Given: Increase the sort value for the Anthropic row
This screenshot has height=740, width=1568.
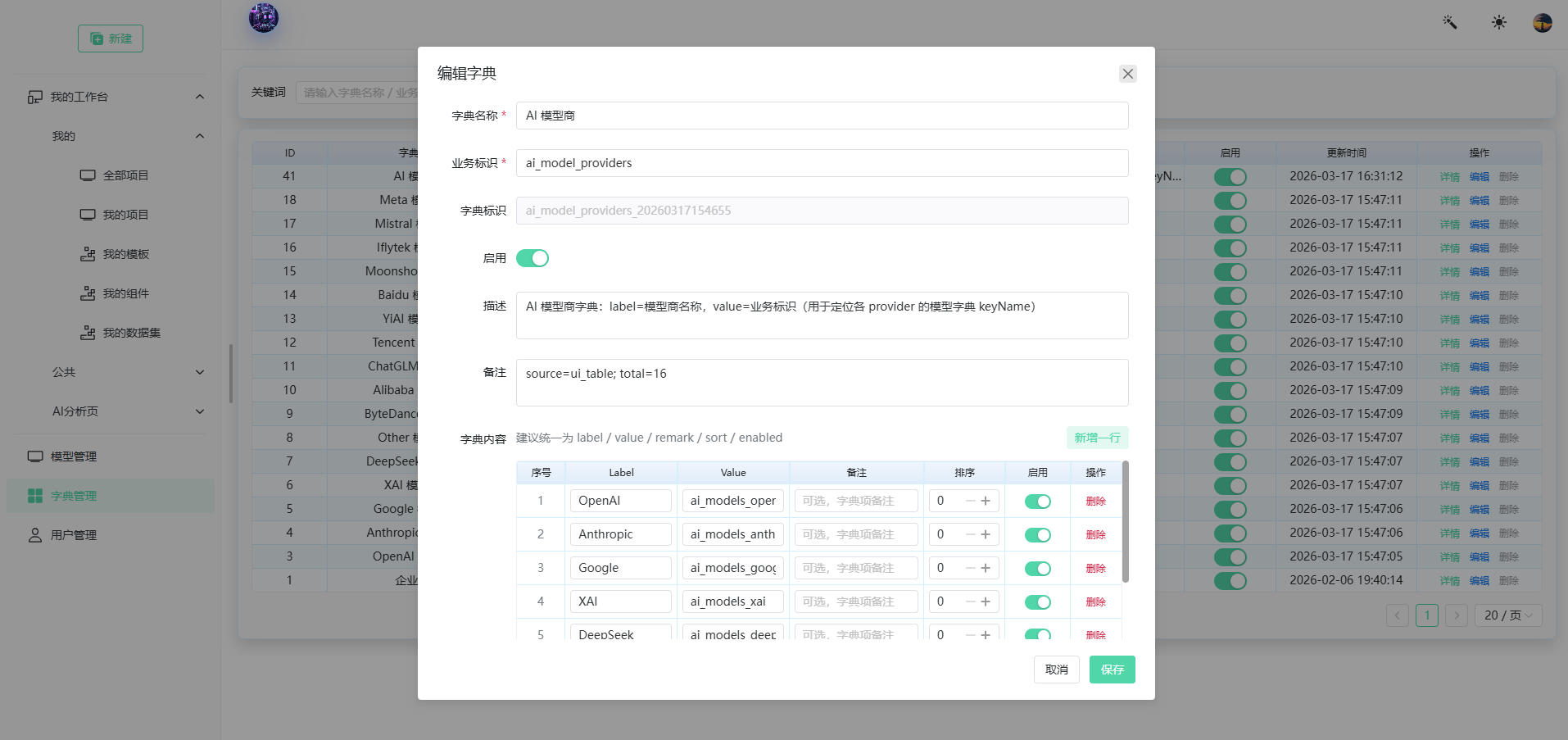Looking at the screenshot, I should (986, 534).
